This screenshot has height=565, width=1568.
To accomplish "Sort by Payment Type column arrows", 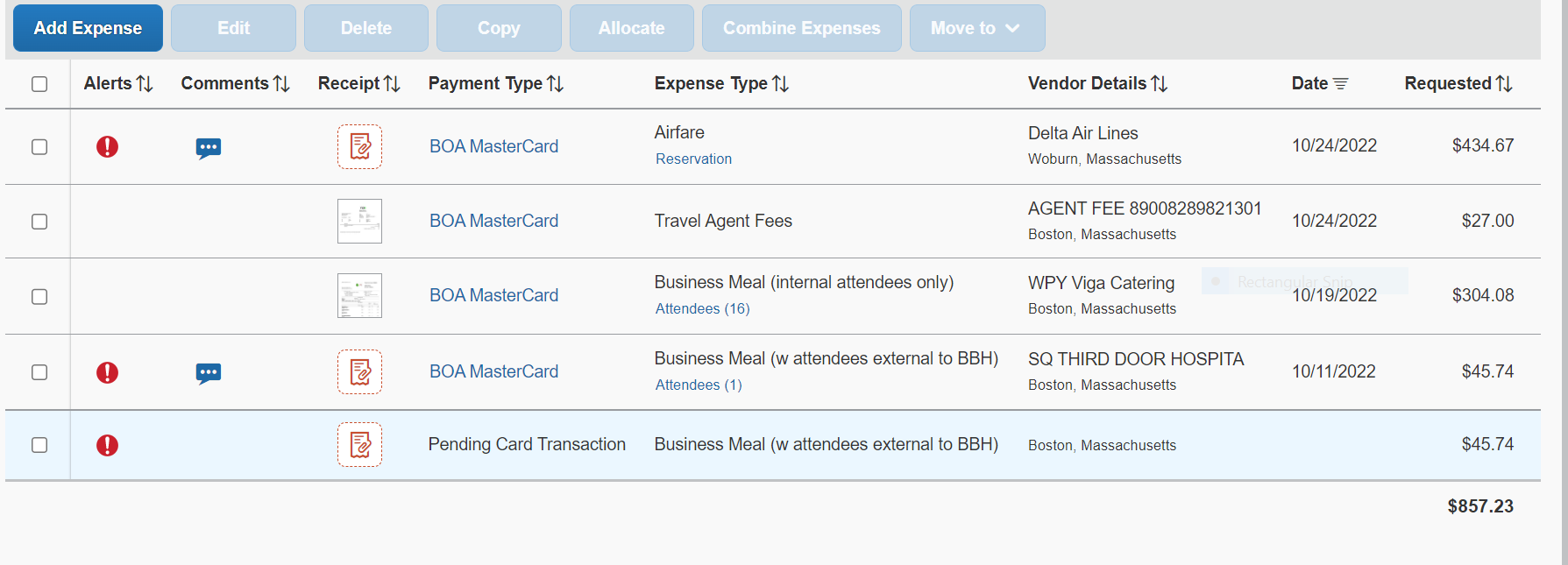I will (x=555, y=83).
